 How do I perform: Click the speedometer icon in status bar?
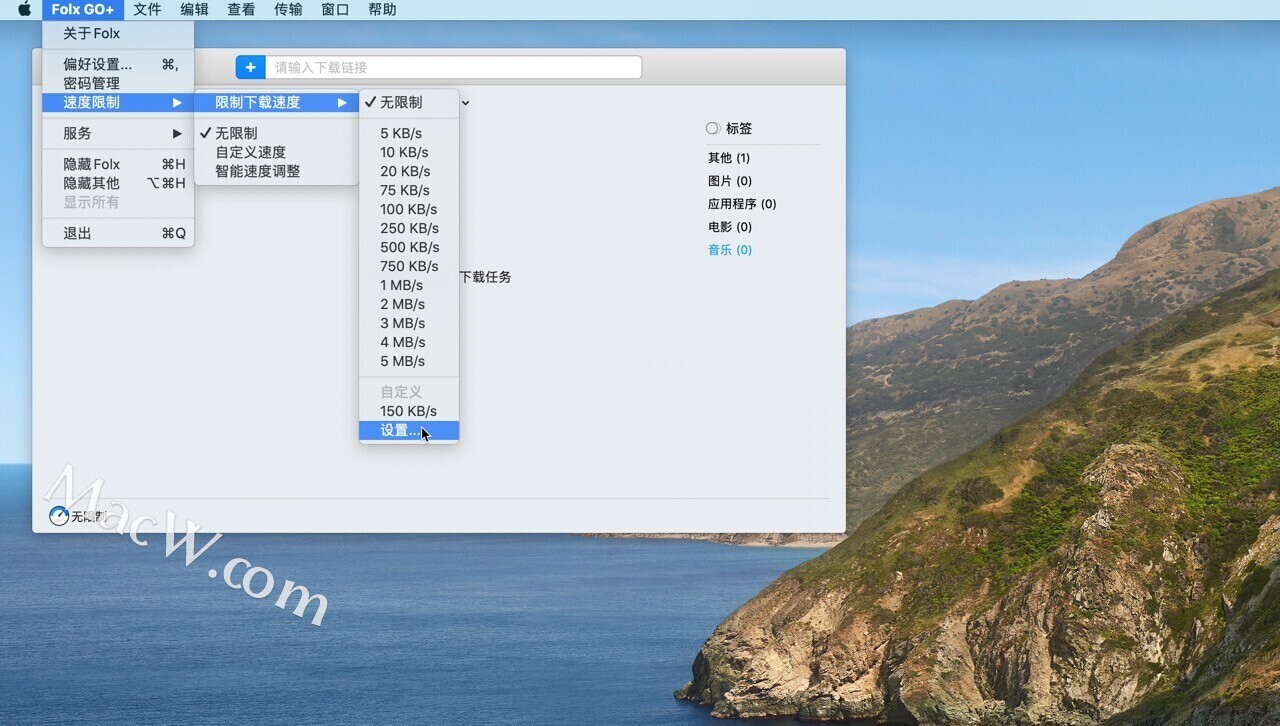59,516
